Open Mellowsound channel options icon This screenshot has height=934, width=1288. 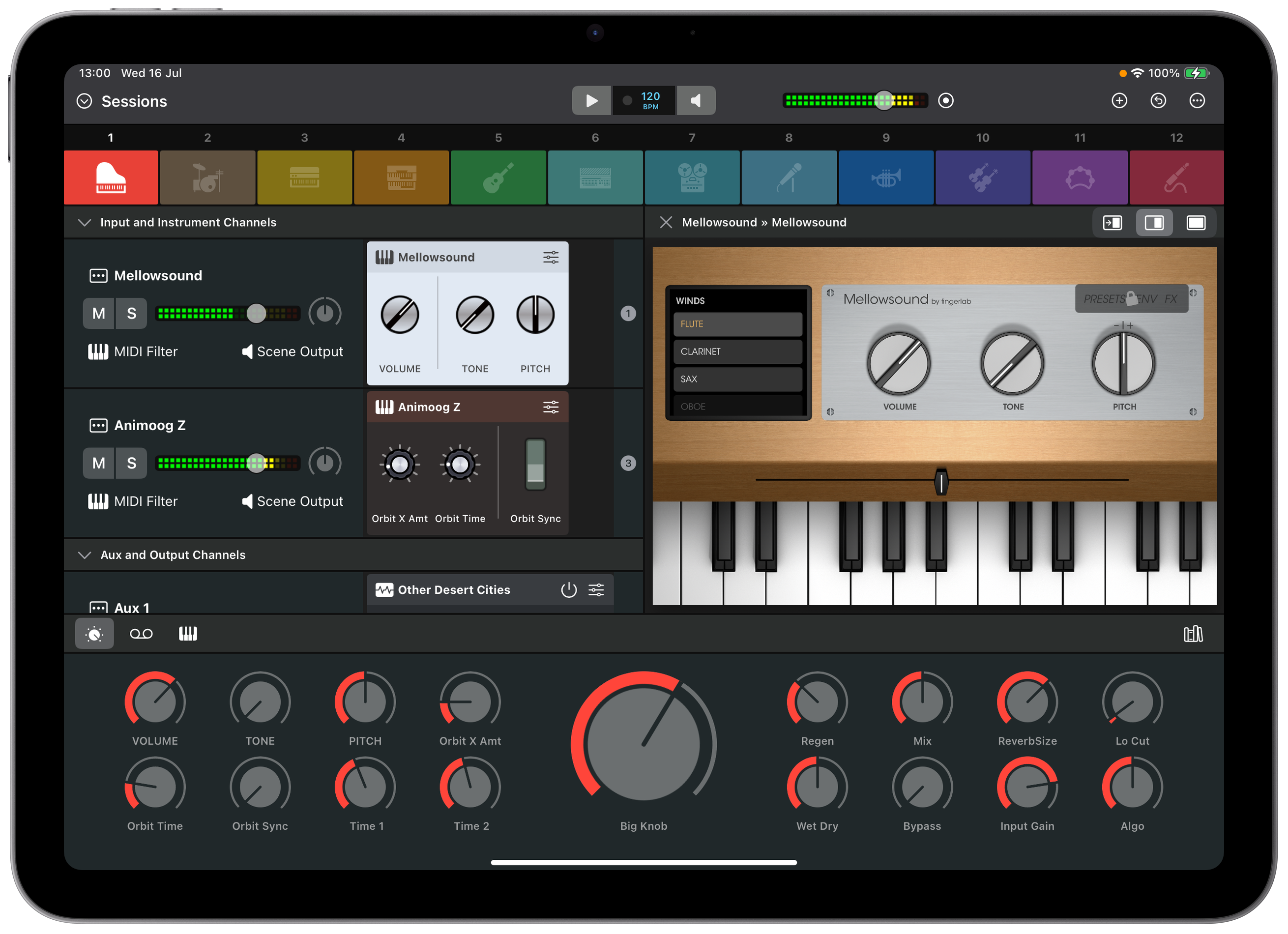click(x=98, y=276)
